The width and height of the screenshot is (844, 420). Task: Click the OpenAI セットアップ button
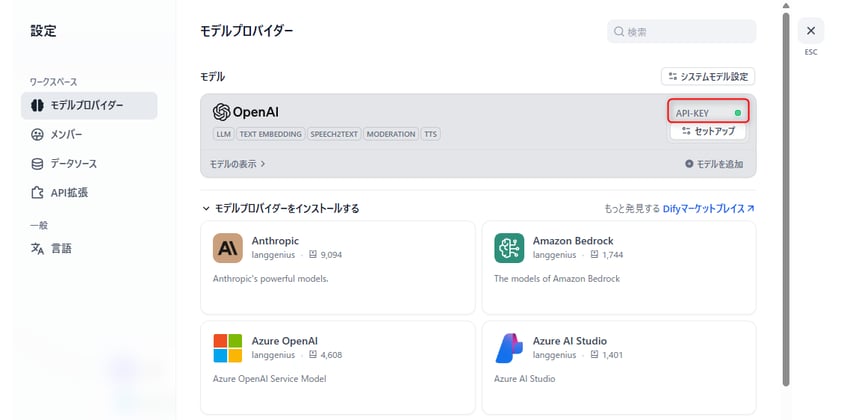click(708, 131)
